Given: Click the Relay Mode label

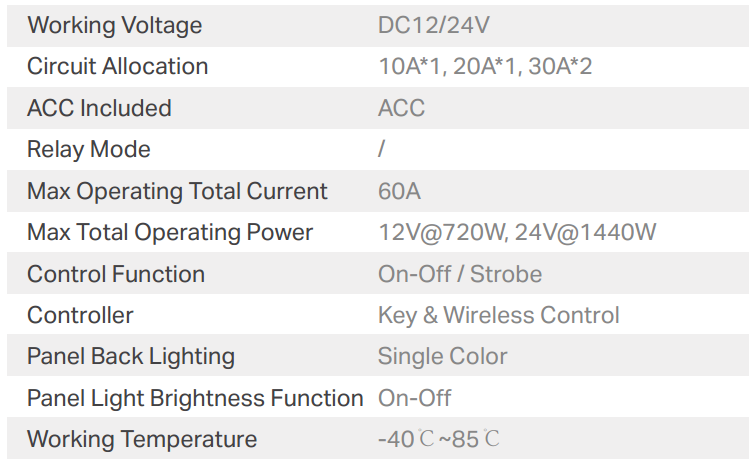Looking at the screenshot, I should point(88,150).
